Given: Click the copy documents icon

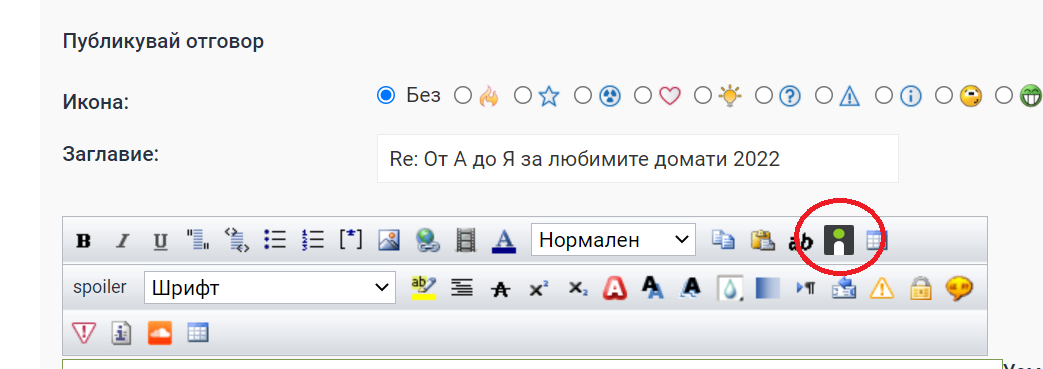Looking at the screenshot, I should click(x=724, y=240).
